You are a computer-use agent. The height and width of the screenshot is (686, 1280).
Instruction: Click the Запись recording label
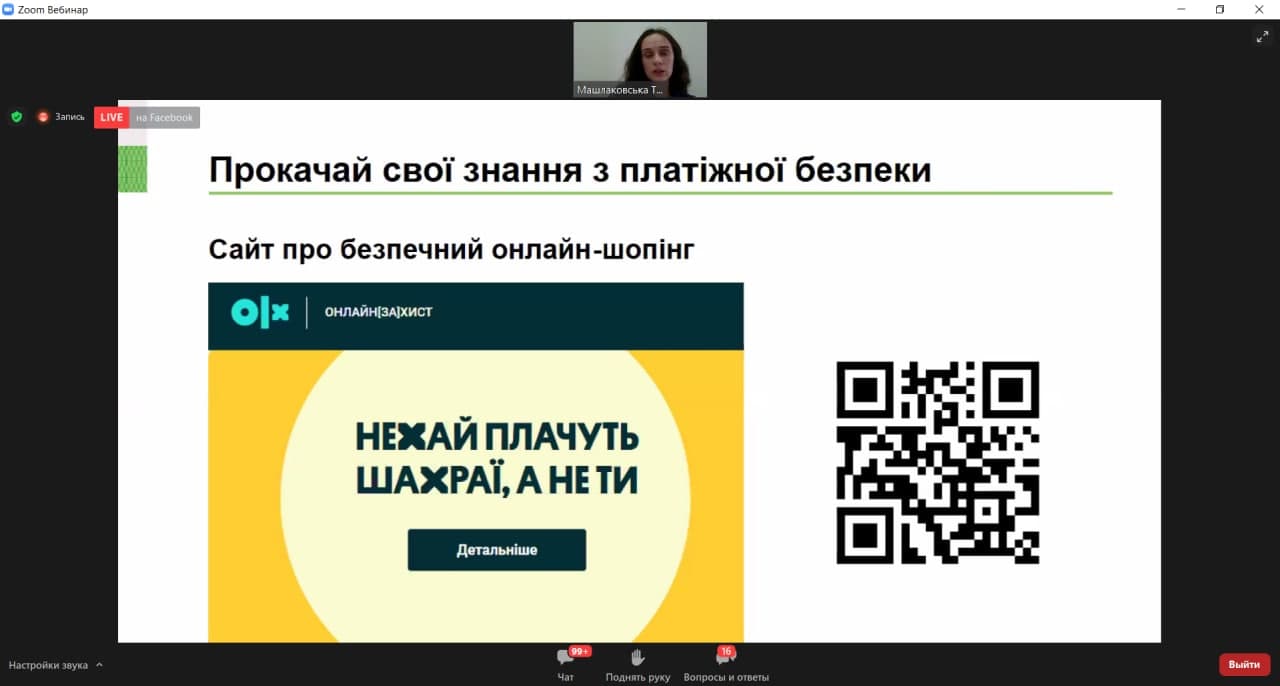(x=70, y=117)
